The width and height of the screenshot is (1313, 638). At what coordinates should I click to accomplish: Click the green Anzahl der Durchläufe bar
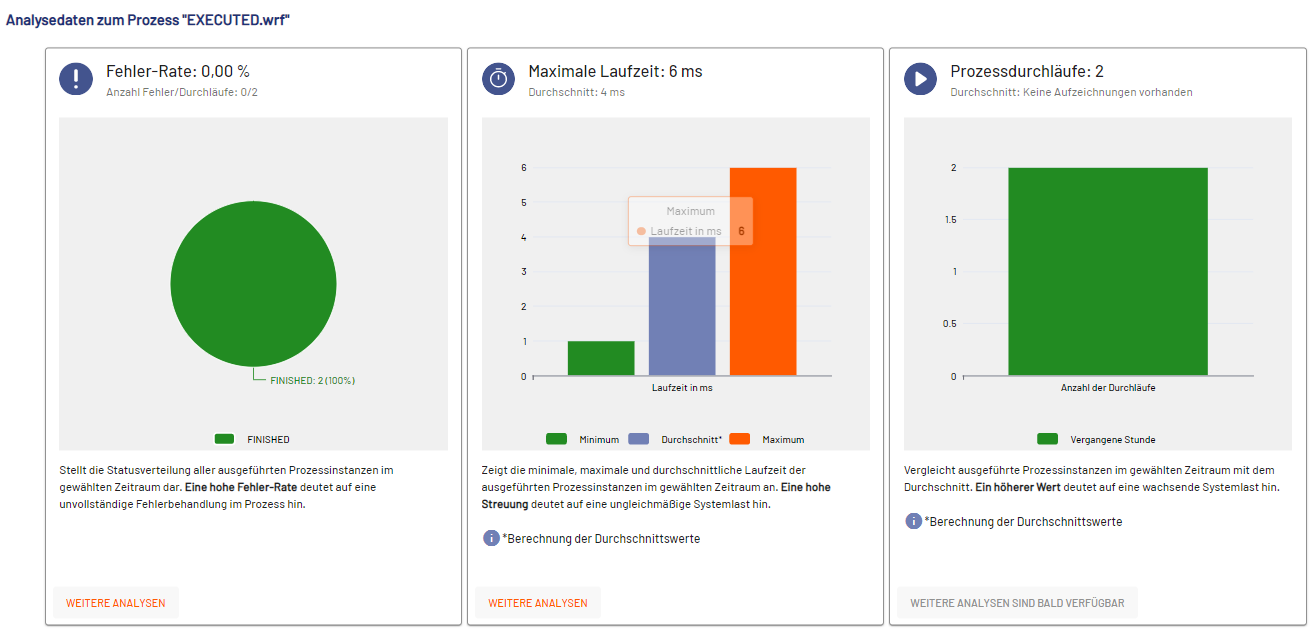(1108, 272)
